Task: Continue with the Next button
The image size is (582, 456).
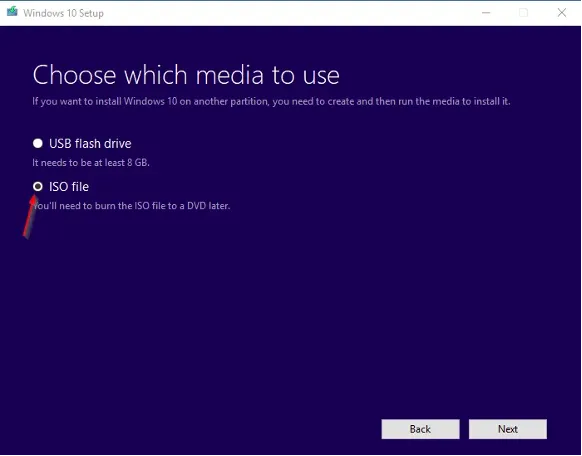Action: [507, 429]
